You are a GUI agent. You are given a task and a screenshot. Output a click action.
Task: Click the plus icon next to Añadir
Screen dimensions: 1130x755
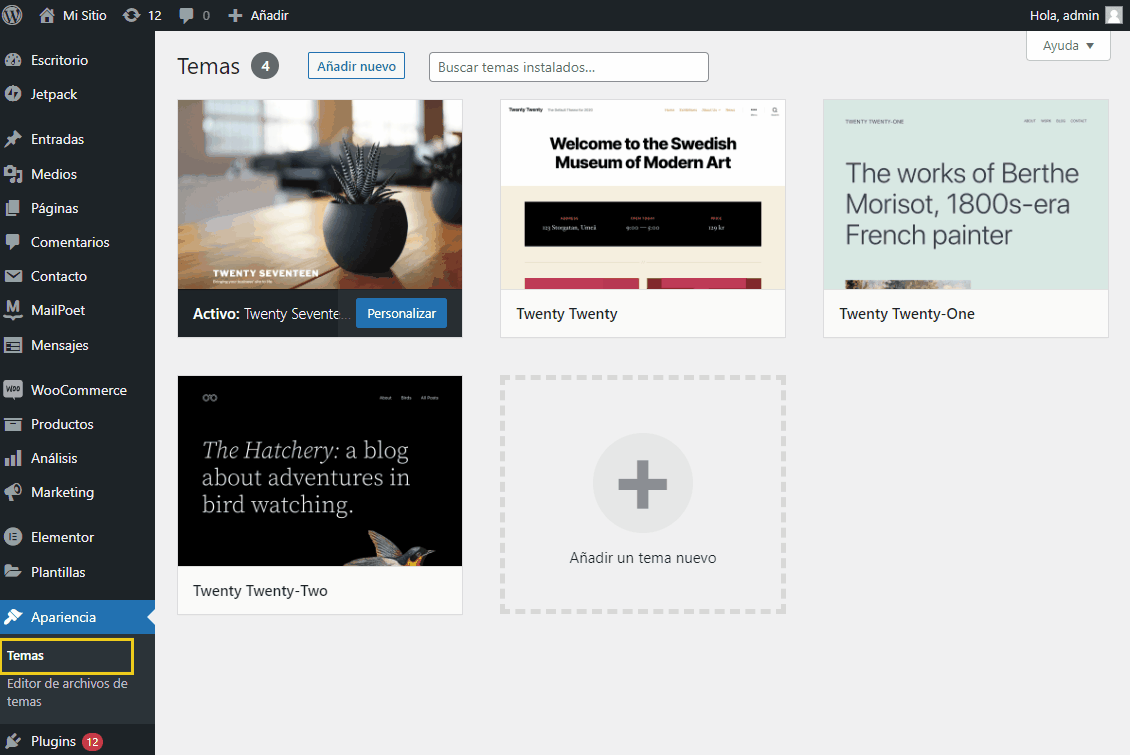[235, 15]
